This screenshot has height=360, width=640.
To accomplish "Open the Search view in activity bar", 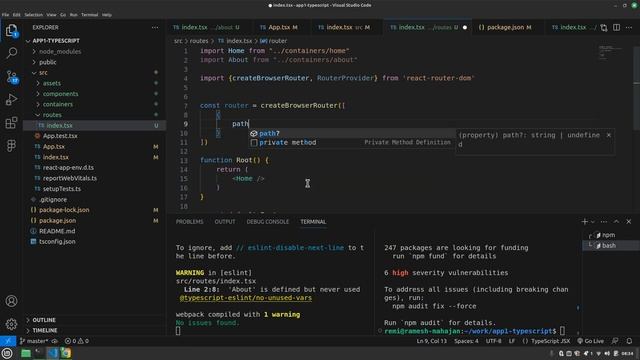I will tap(11, 53).
